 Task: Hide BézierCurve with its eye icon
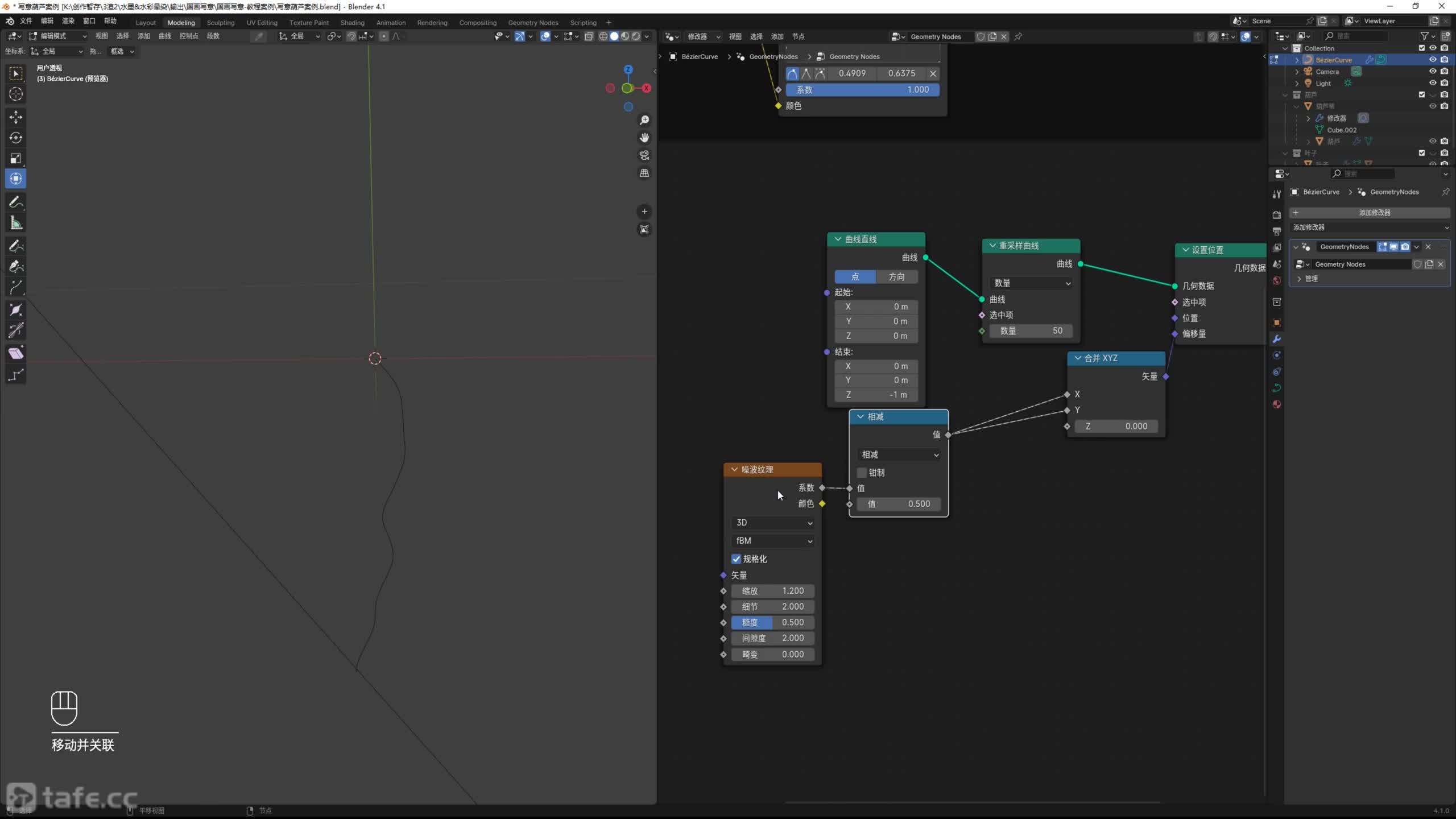click(x=1432, y=60)
